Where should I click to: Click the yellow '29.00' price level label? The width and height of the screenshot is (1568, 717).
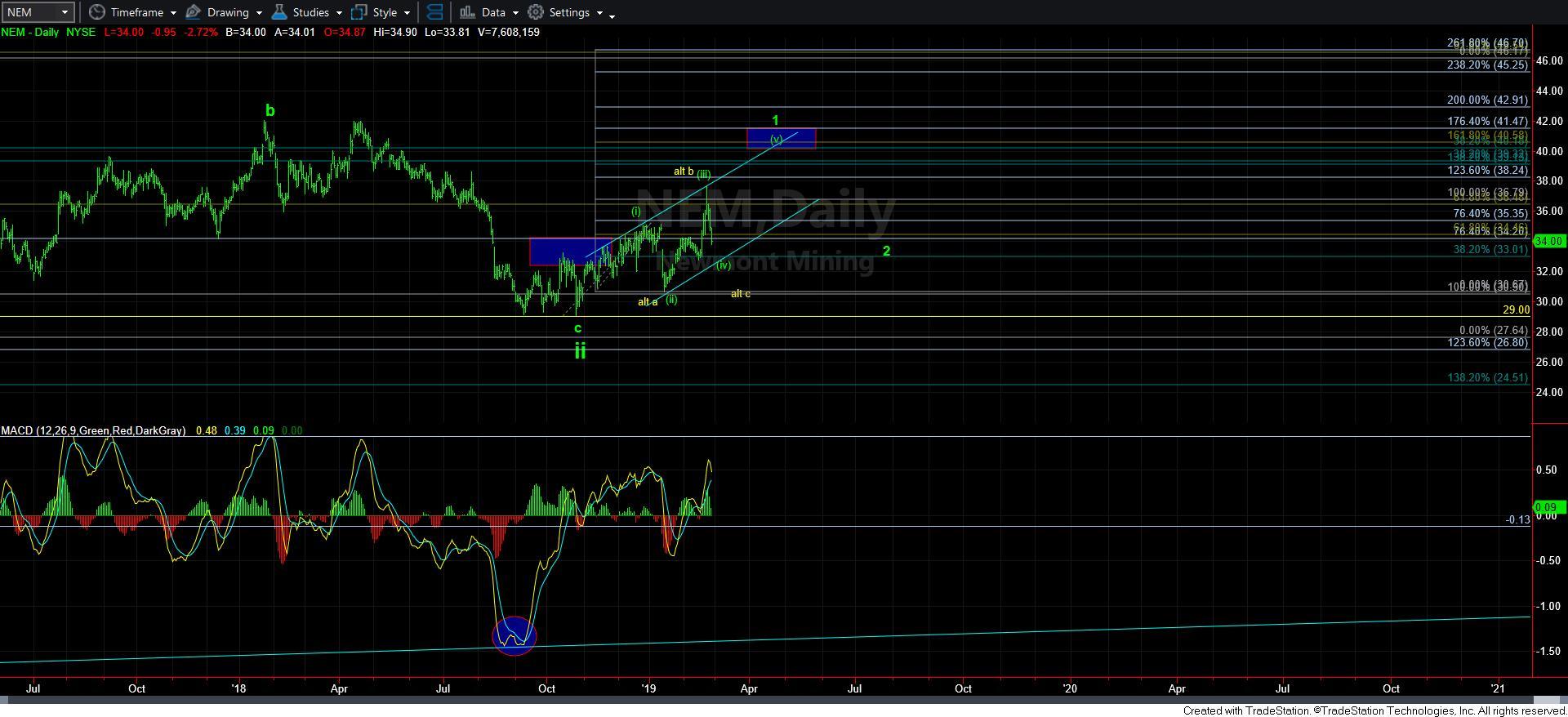1516,310
